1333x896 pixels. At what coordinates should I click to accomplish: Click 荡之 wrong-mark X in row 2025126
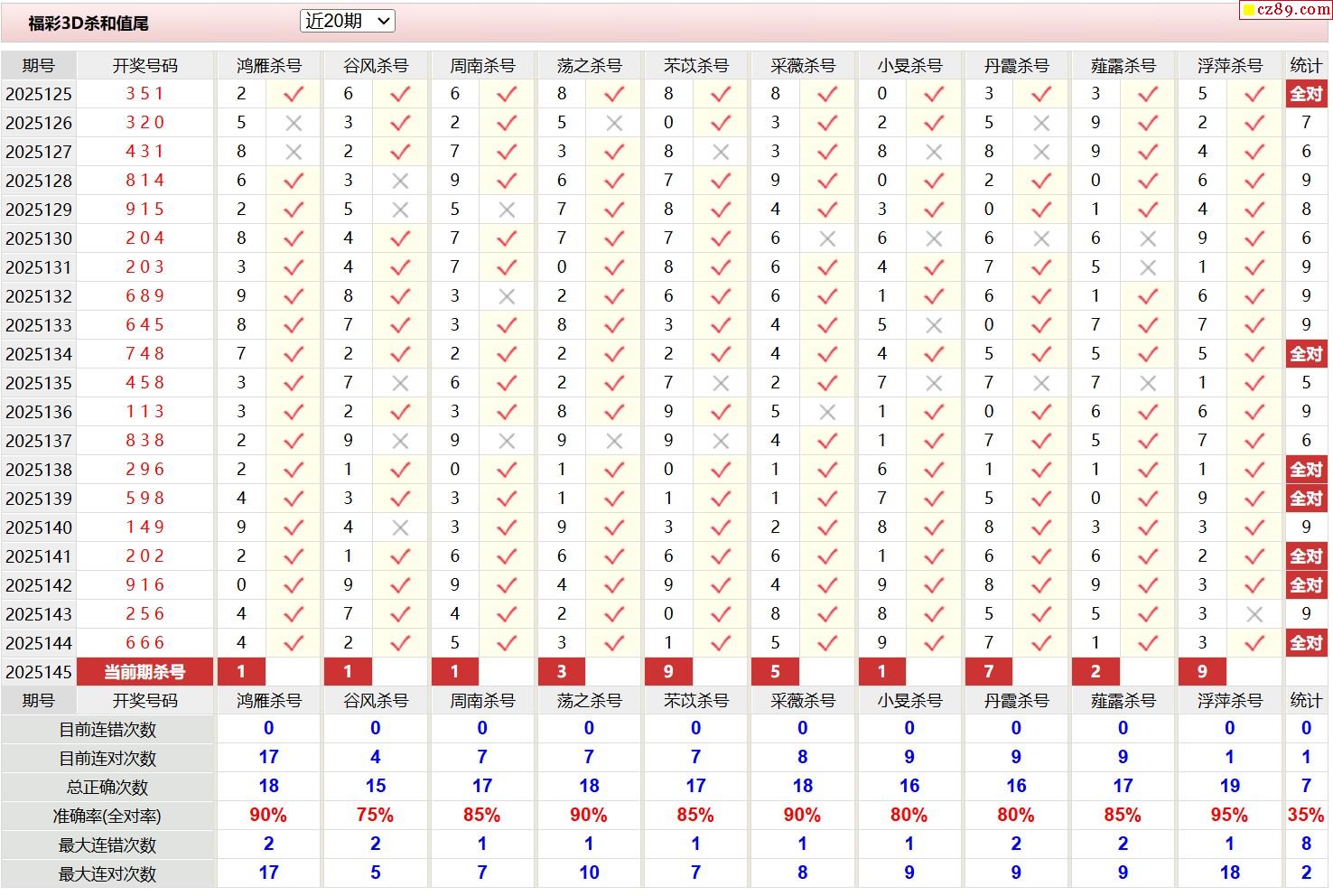click(x=614, y=123)
